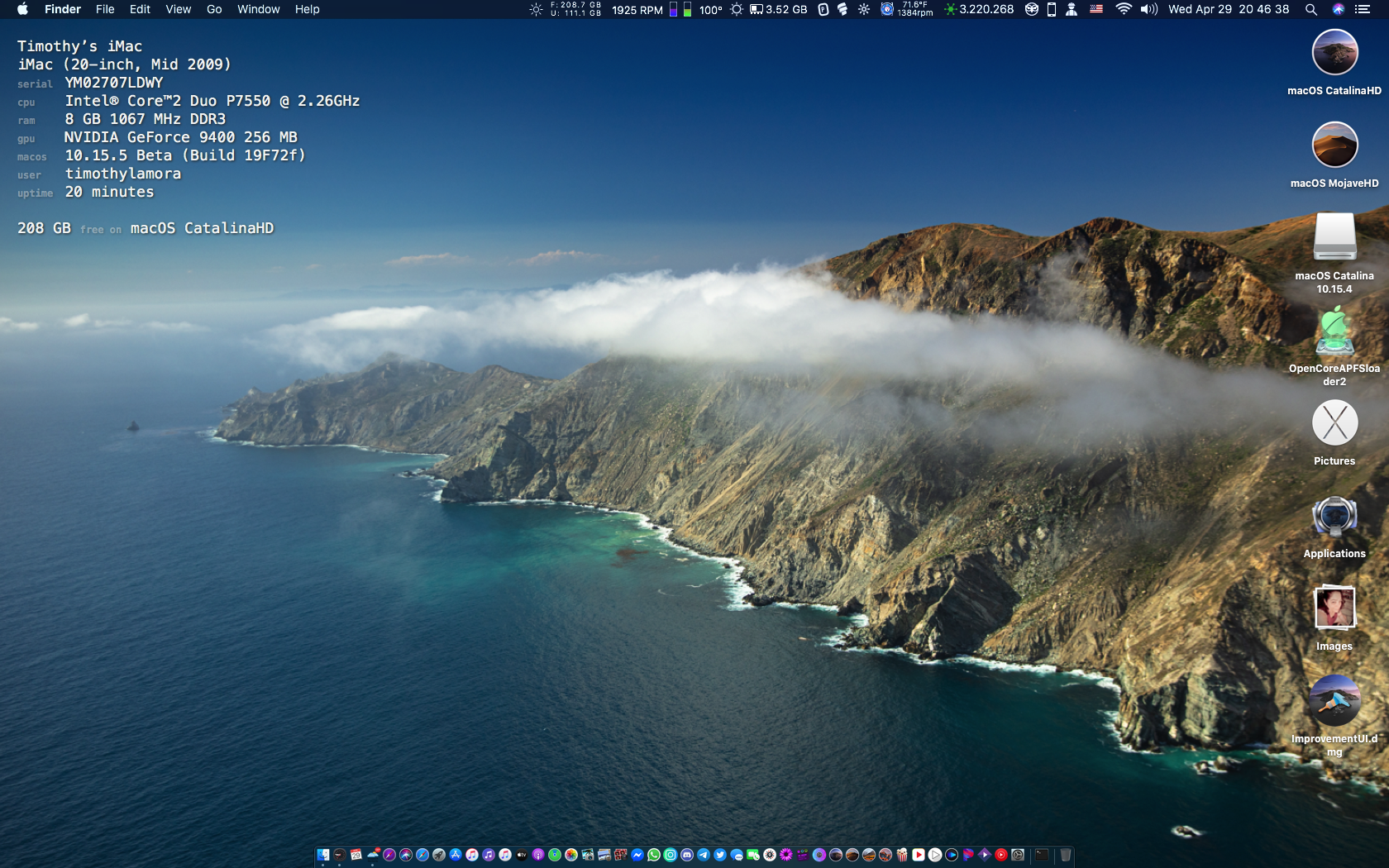Select the ImprovementUI.dmg file on desktop
The height and width of the screenshot is (868, 1389).
(1334, 701)
